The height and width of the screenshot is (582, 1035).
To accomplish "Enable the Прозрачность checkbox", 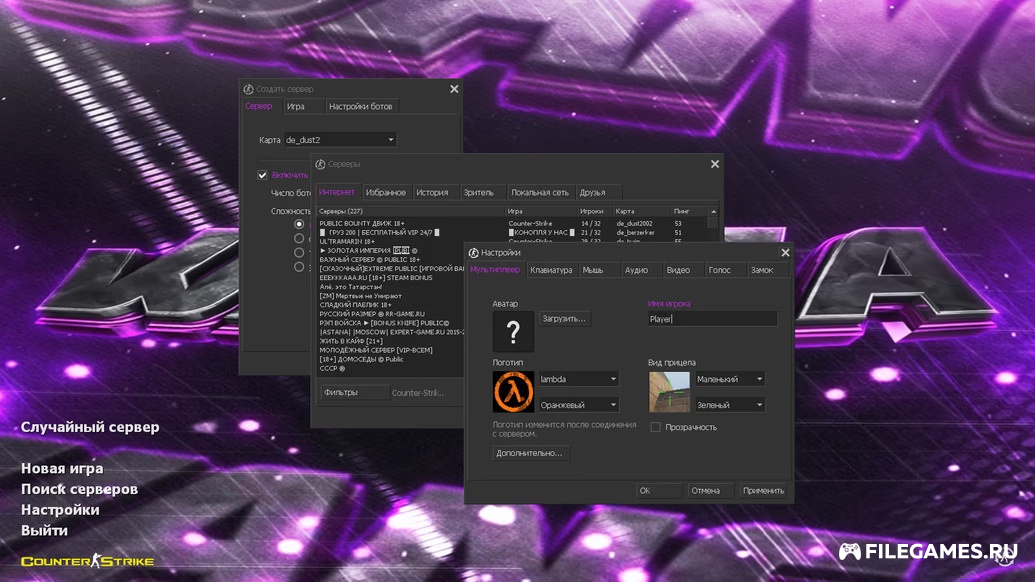I will click(655, 427).
